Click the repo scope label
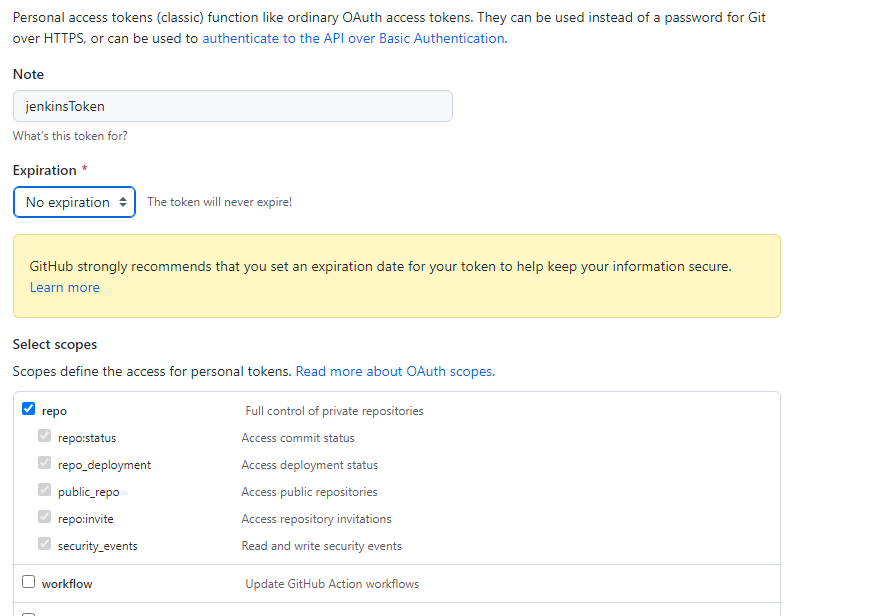896x616 pixels. click(x=54, y=411)
